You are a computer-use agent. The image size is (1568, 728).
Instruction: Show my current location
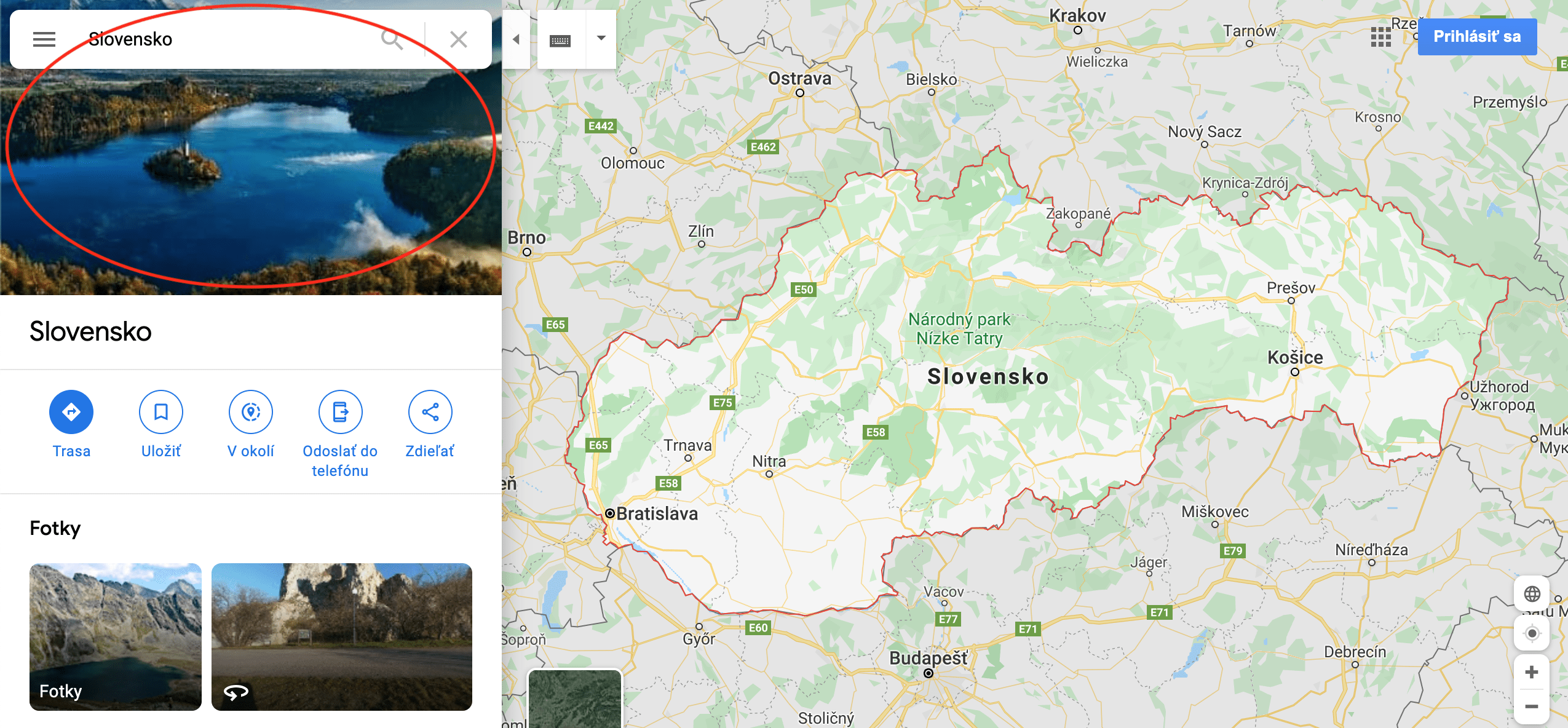[1532, 633]
